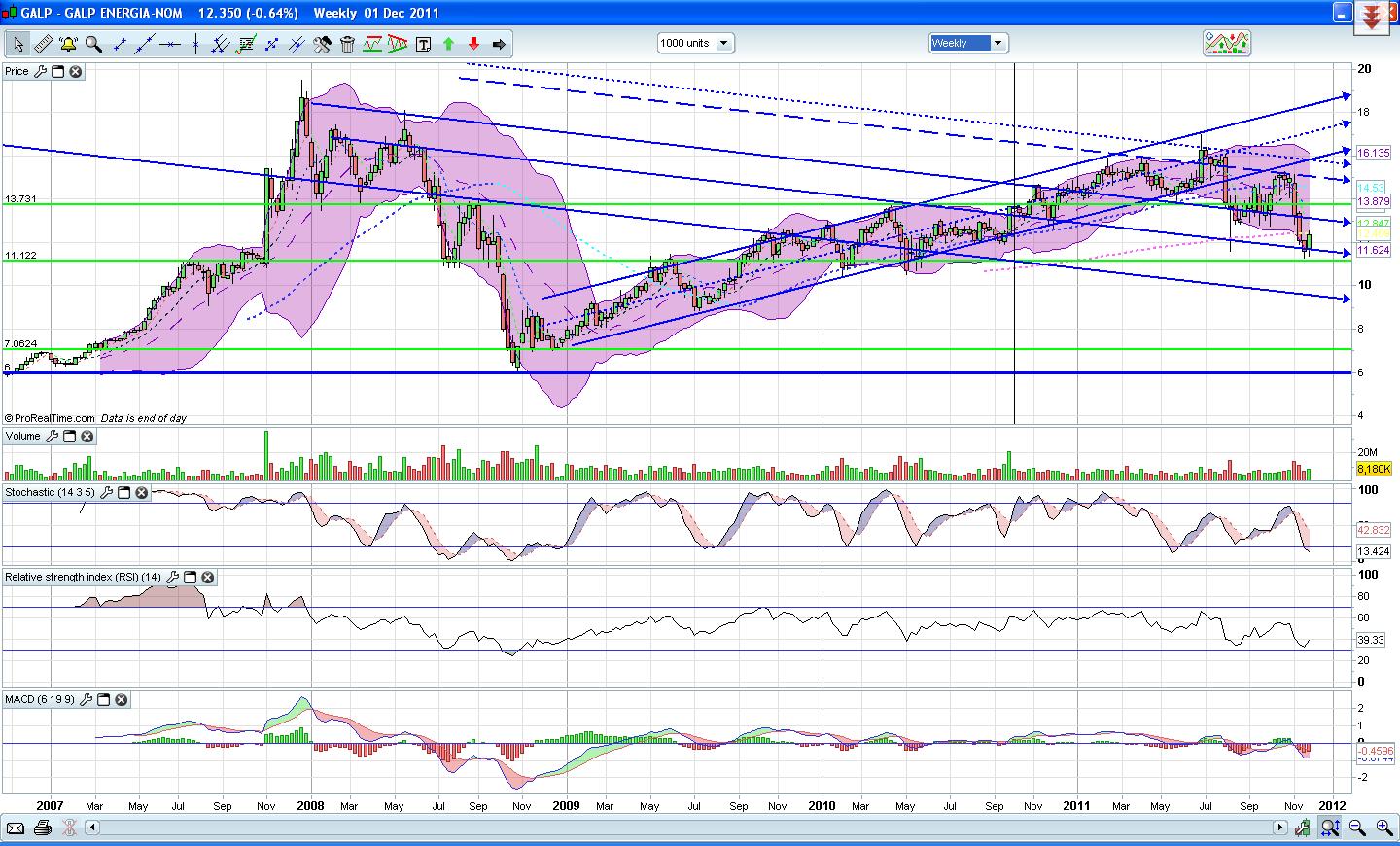Open Price panel wrench settings

click(40, 71)
